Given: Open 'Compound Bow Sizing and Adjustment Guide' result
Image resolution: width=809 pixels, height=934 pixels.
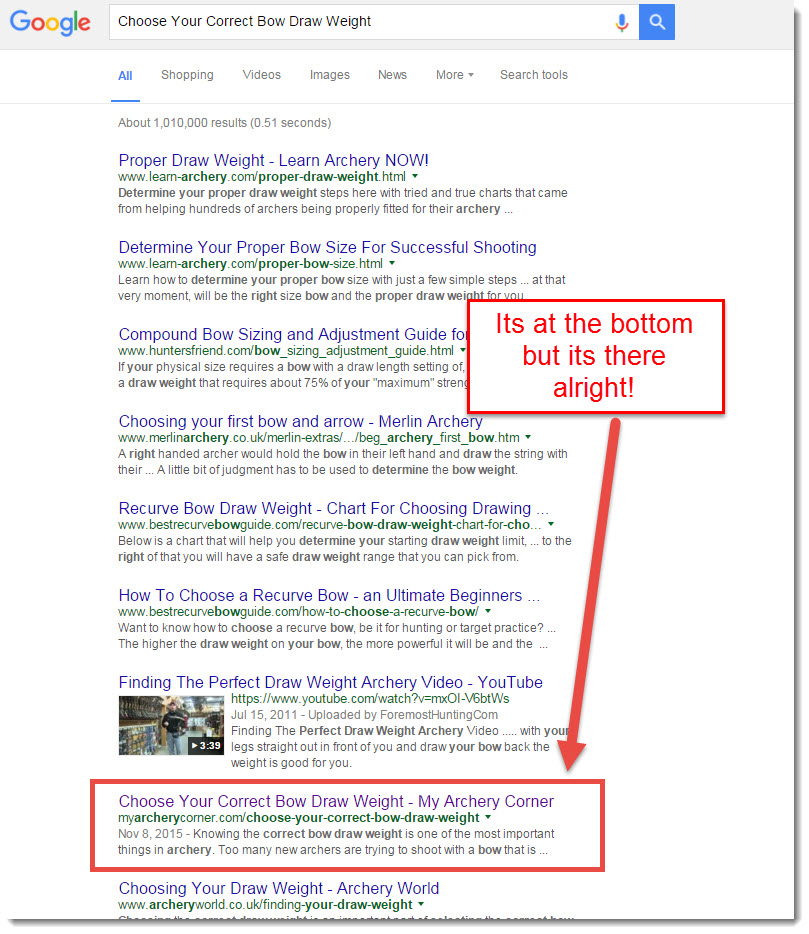Looking at the screenshot, I should [293, 334].
